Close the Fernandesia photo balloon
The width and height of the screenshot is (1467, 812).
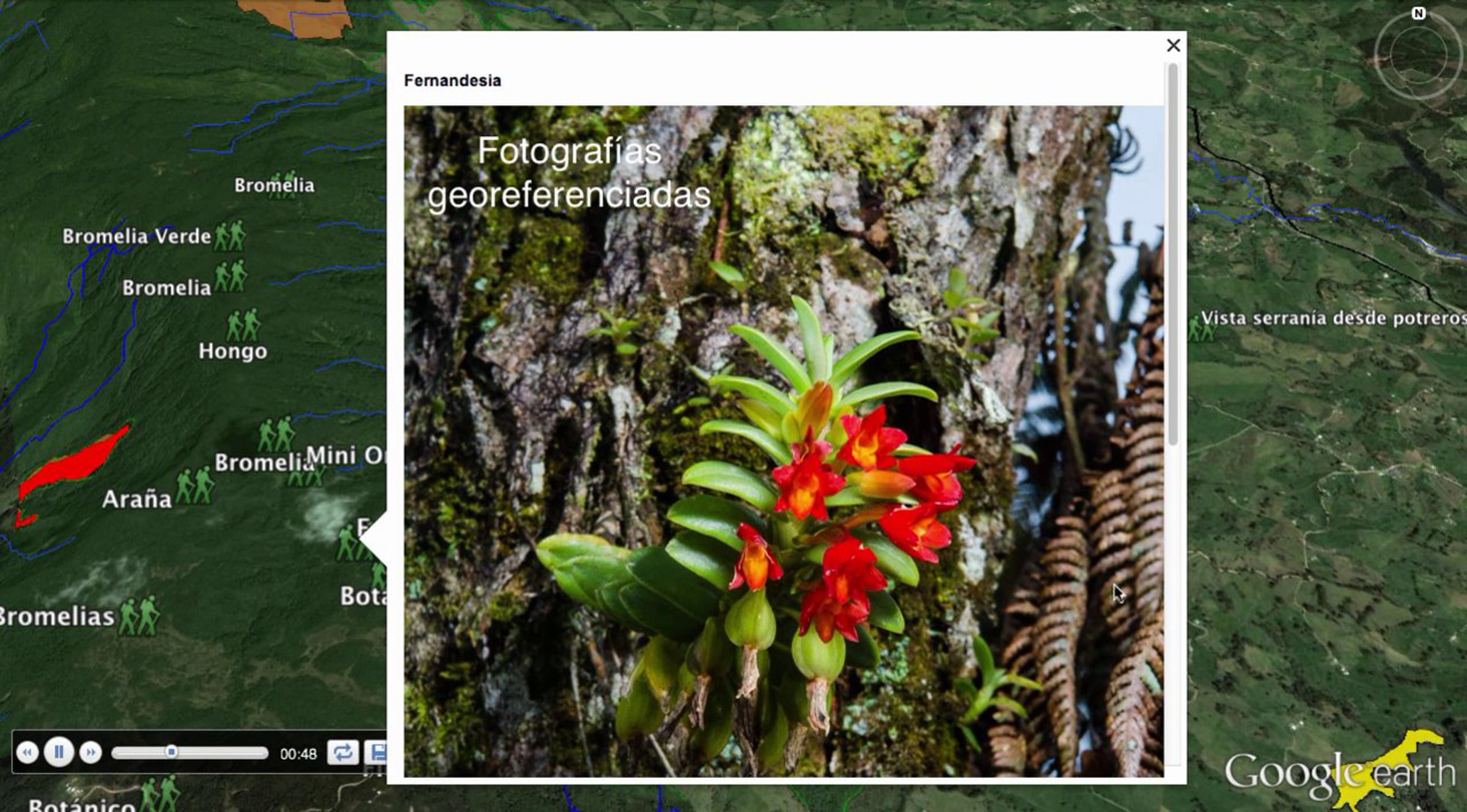(1173, 45)
